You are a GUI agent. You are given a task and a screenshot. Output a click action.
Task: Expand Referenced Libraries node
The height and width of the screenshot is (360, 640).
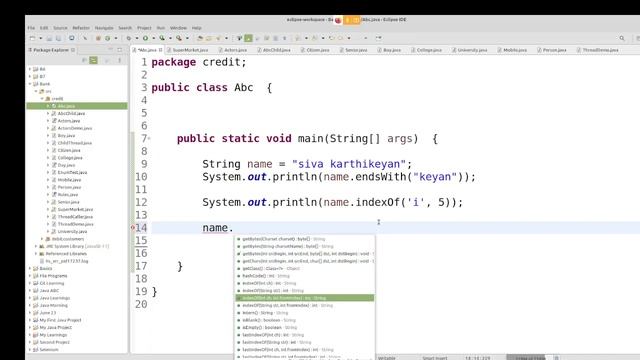coord(36,253)
